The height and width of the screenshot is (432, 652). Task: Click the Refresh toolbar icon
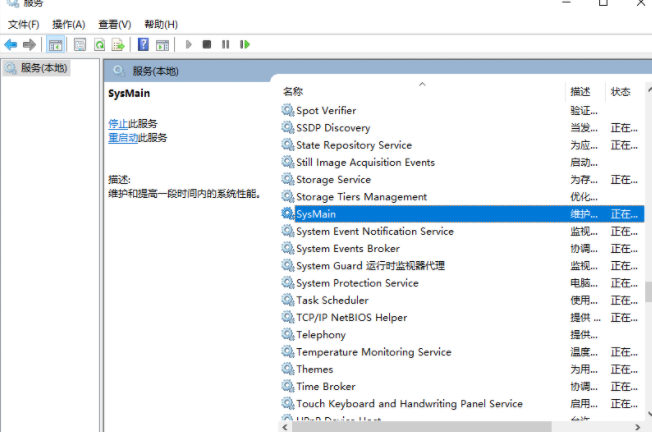(99, 45)
